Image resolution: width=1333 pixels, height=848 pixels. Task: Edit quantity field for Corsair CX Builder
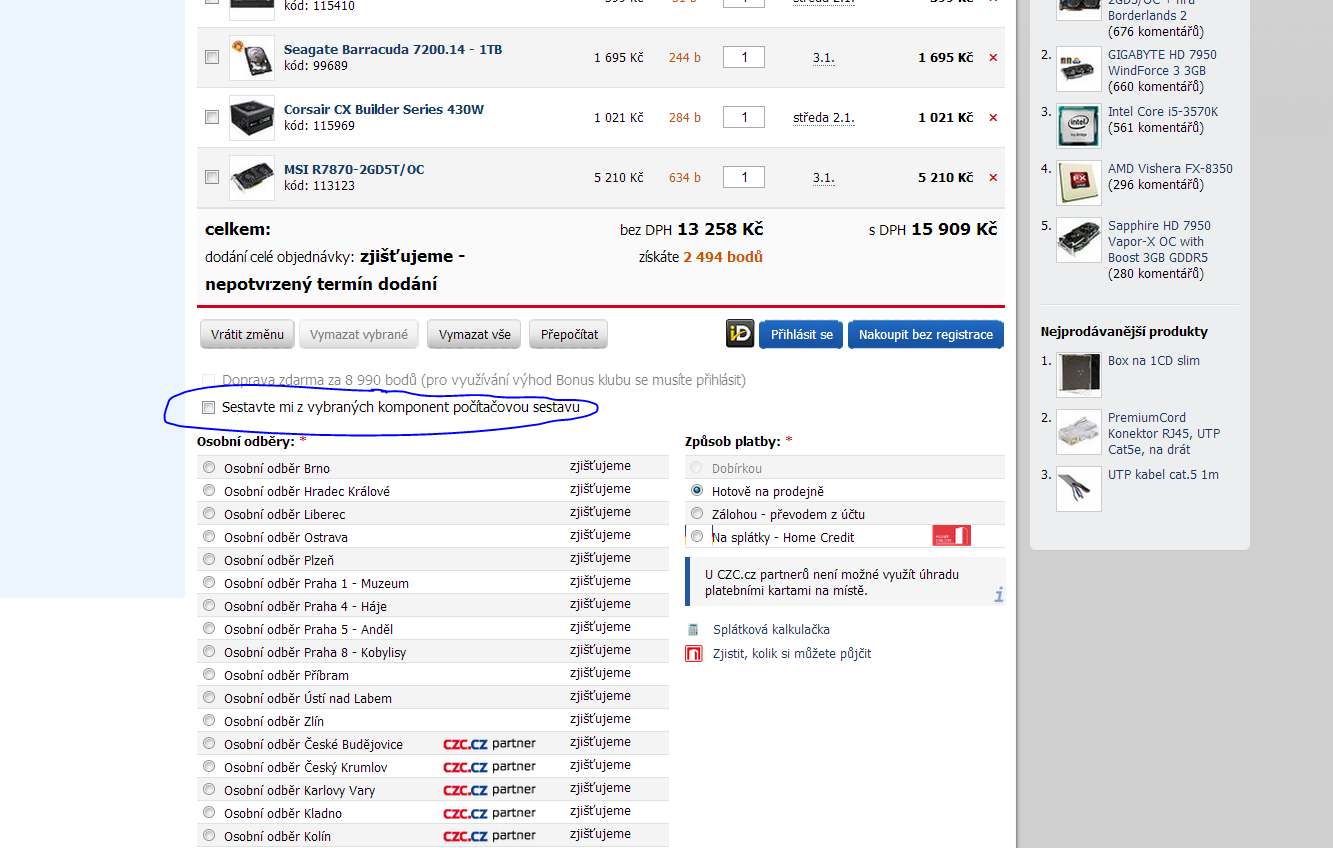click(x=744, y=118)
